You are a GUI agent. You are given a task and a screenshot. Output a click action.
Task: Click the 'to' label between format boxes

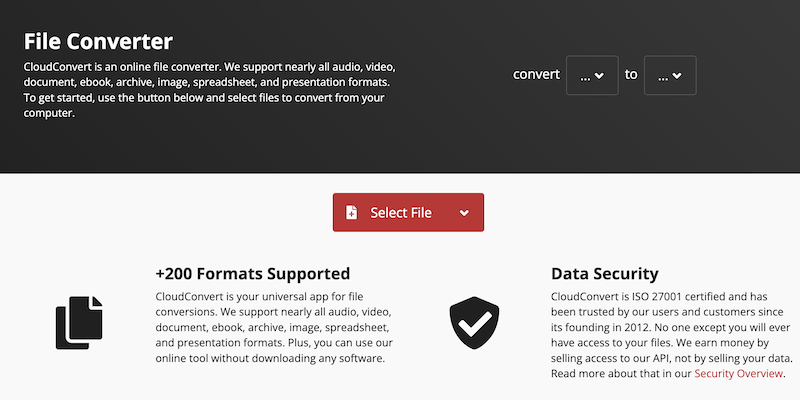point(631,75)
